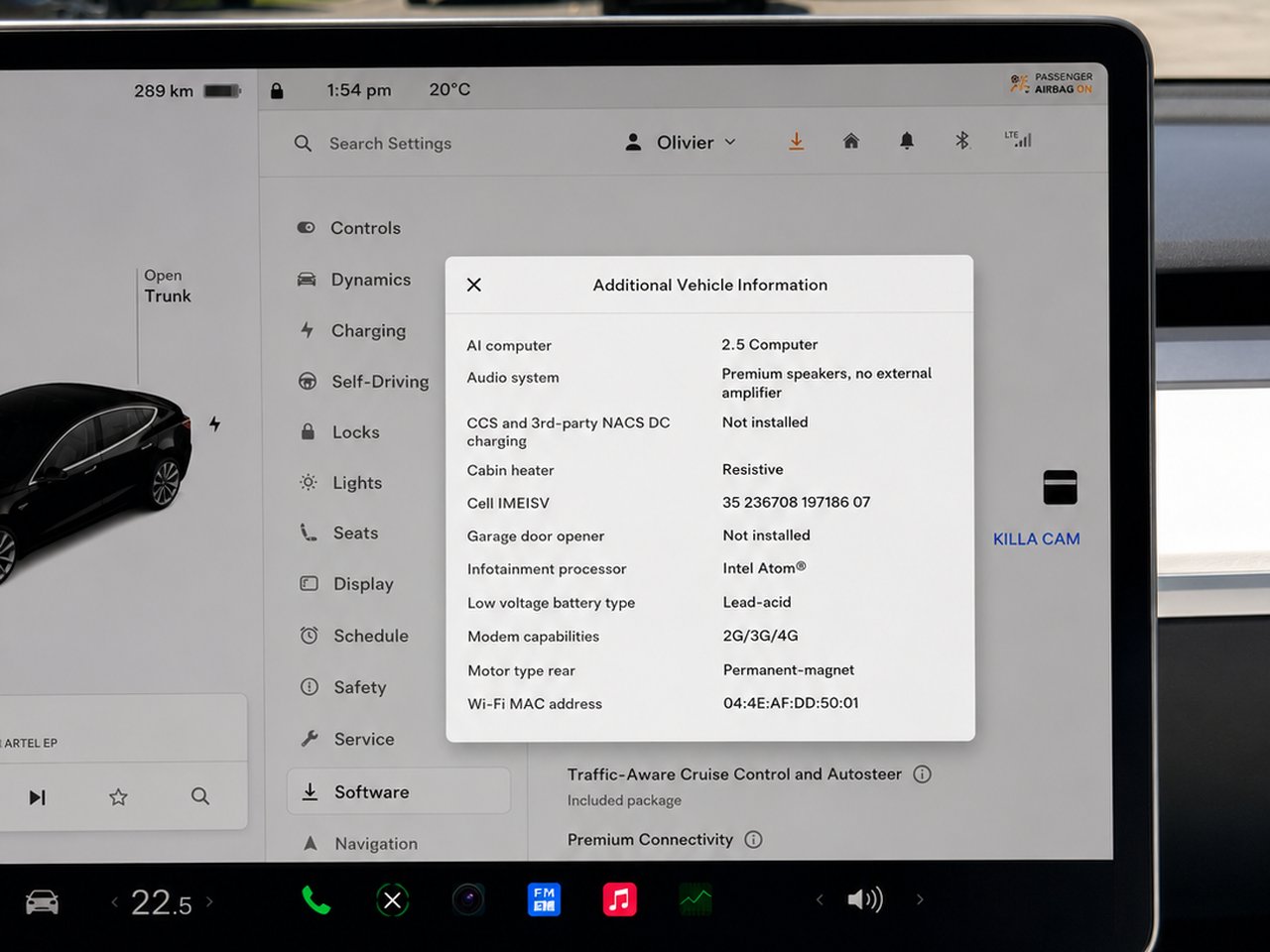
Task: Tap the Passenger Airbag On indicator
Action: coord(1051,83)
